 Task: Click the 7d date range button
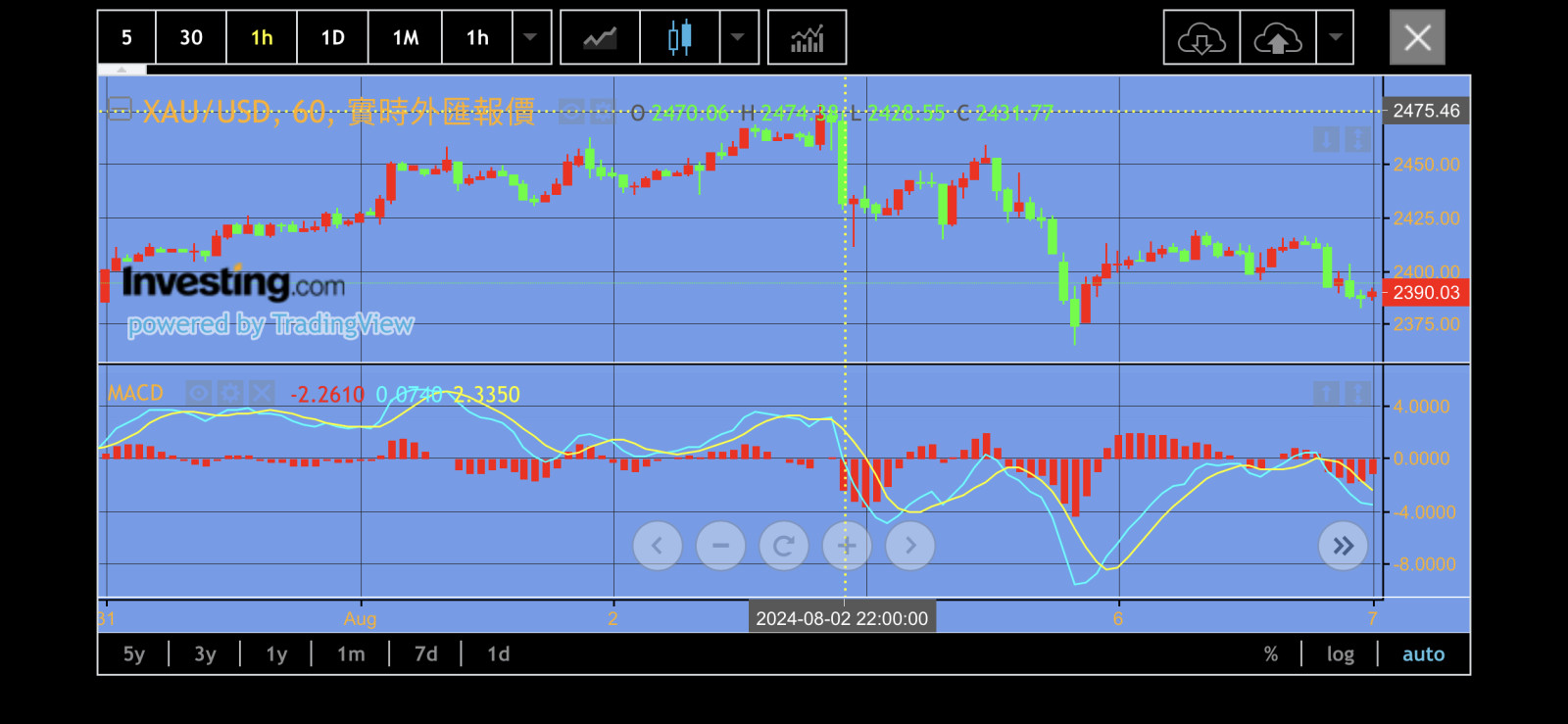(x=425, y=654)
